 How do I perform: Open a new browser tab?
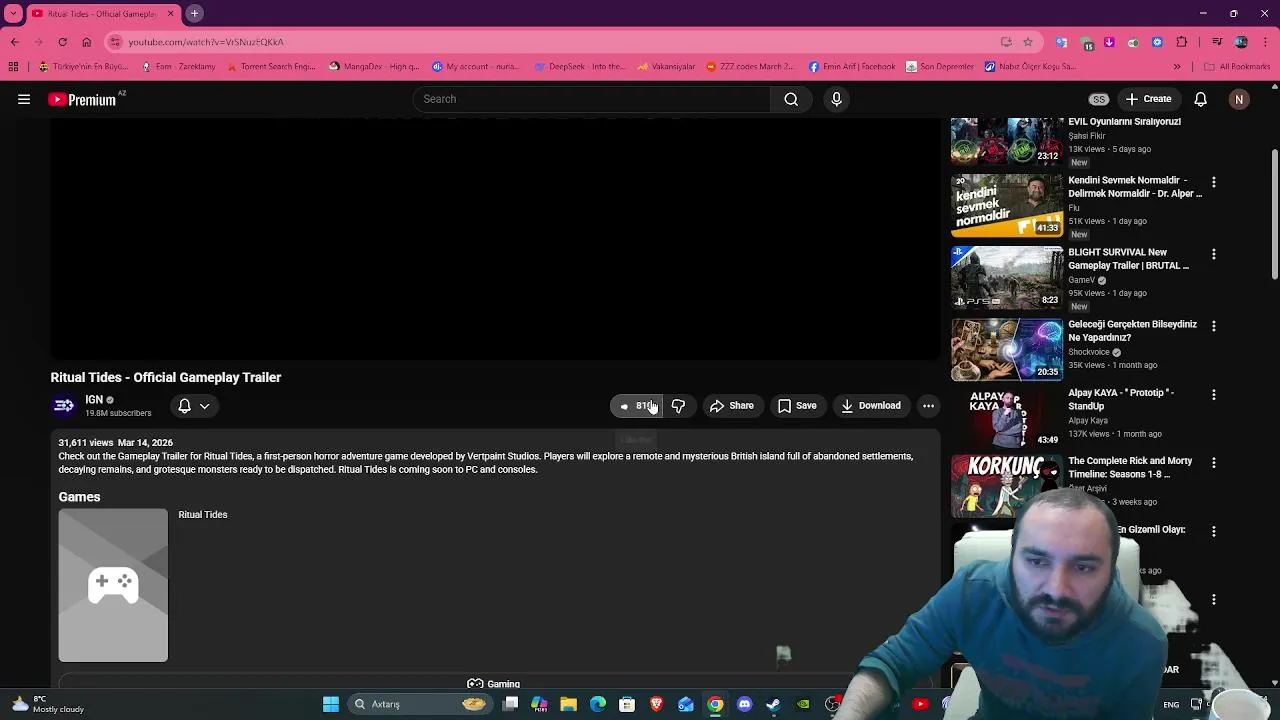(x=194, y=14)
